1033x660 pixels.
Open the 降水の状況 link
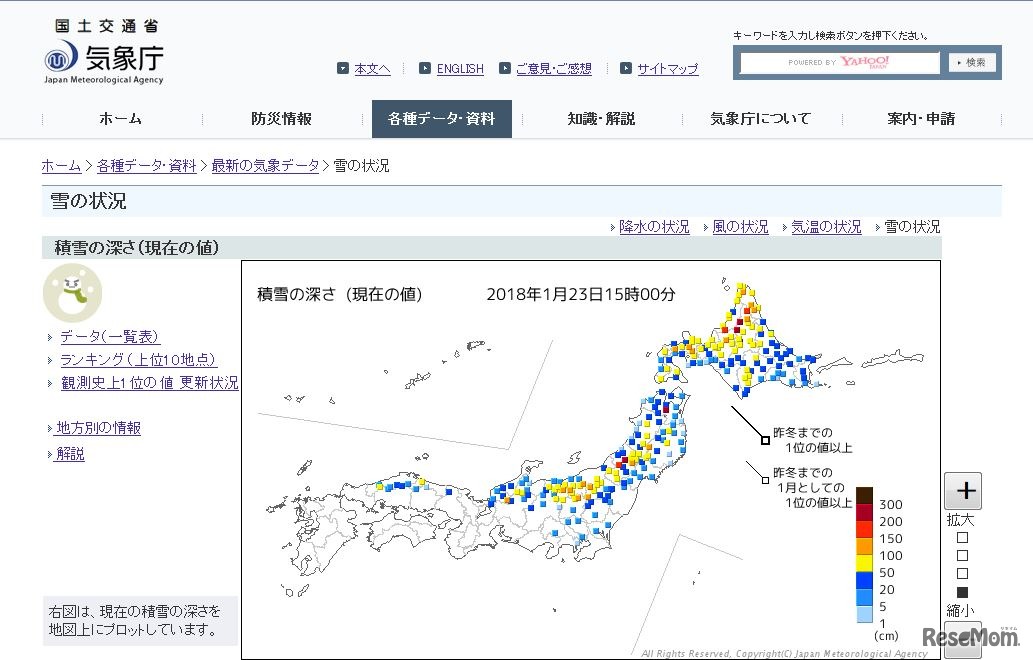[x=655, y=227]
